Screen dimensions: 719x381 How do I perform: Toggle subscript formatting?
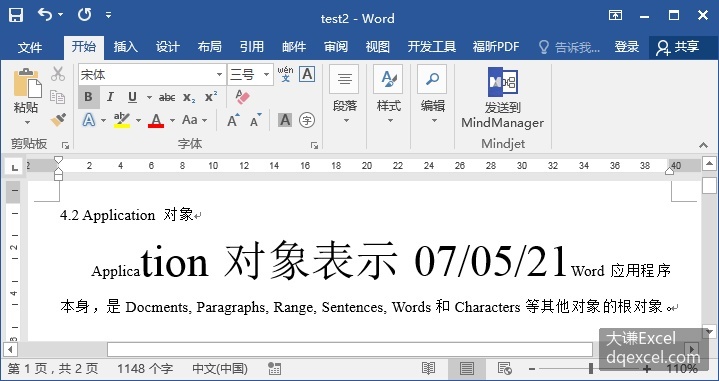[189, 97]
